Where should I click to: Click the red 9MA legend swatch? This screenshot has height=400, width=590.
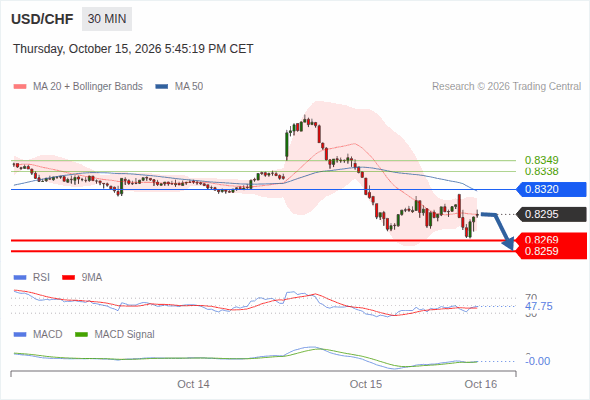click(68, 278)
